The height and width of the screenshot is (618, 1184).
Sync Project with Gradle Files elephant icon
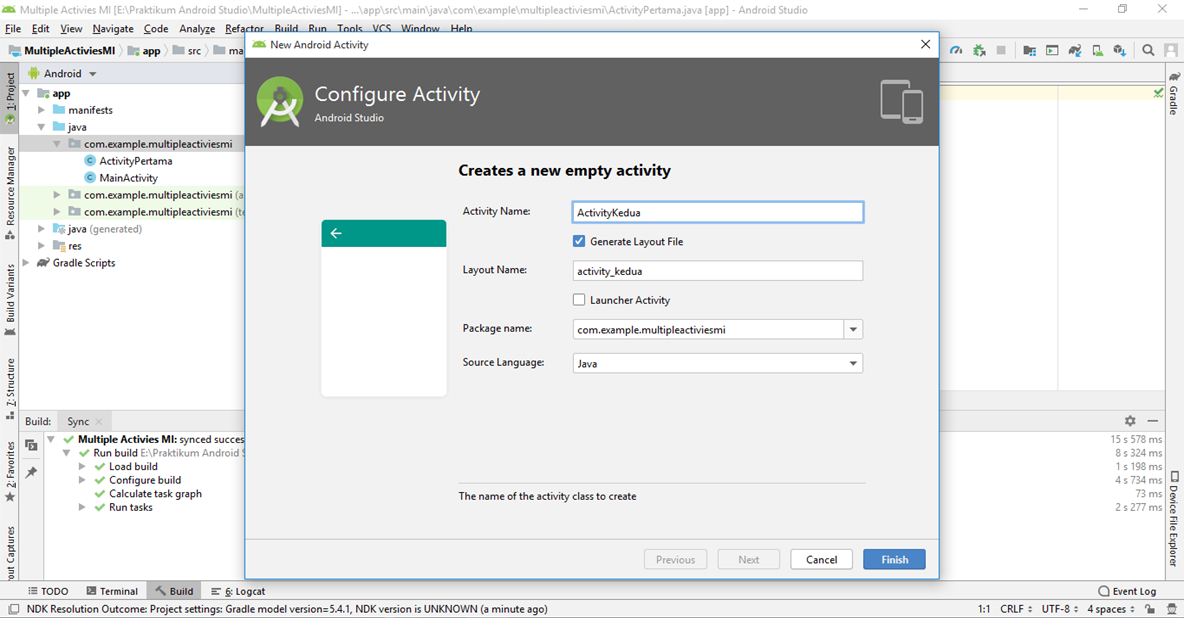pos(1075,51)
